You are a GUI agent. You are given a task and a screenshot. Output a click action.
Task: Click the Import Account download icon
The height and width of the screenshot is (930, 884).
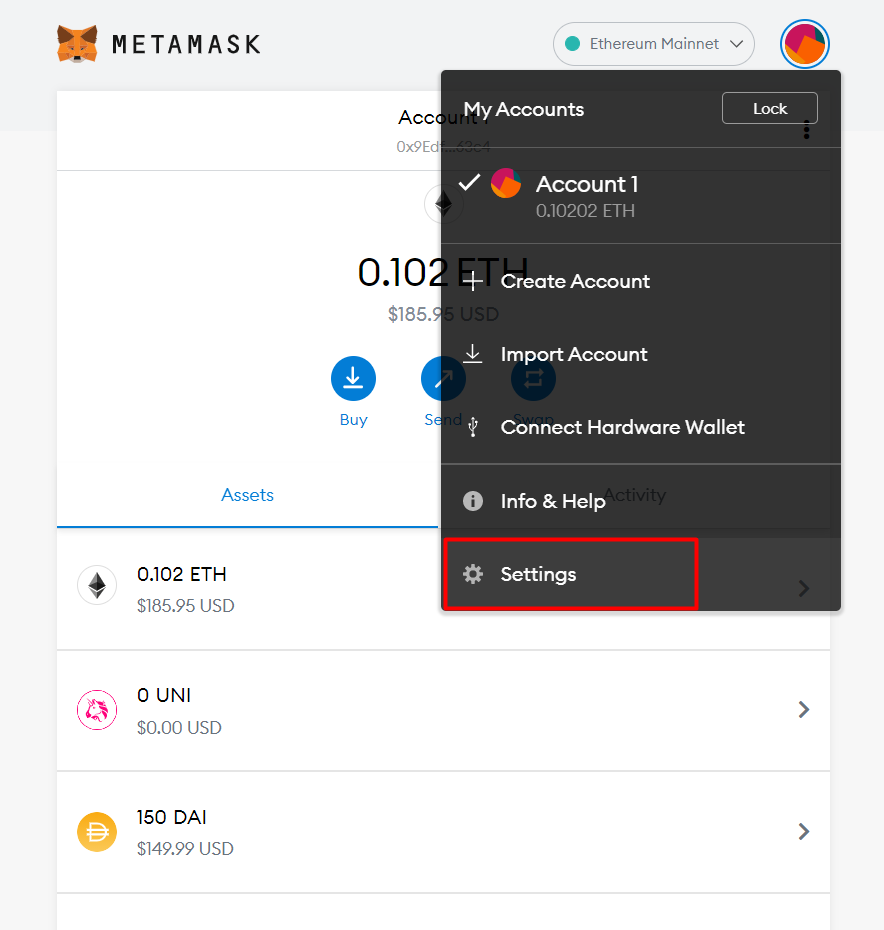tap(473, 354)
